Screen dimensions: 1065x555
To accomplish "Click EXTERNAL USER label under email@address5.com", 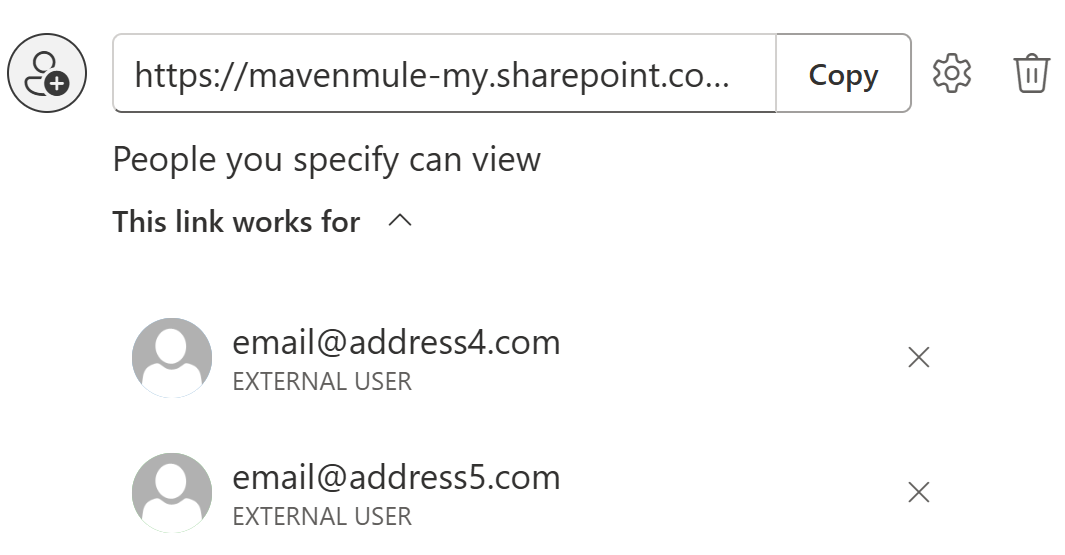I will [x=322, y=516].
